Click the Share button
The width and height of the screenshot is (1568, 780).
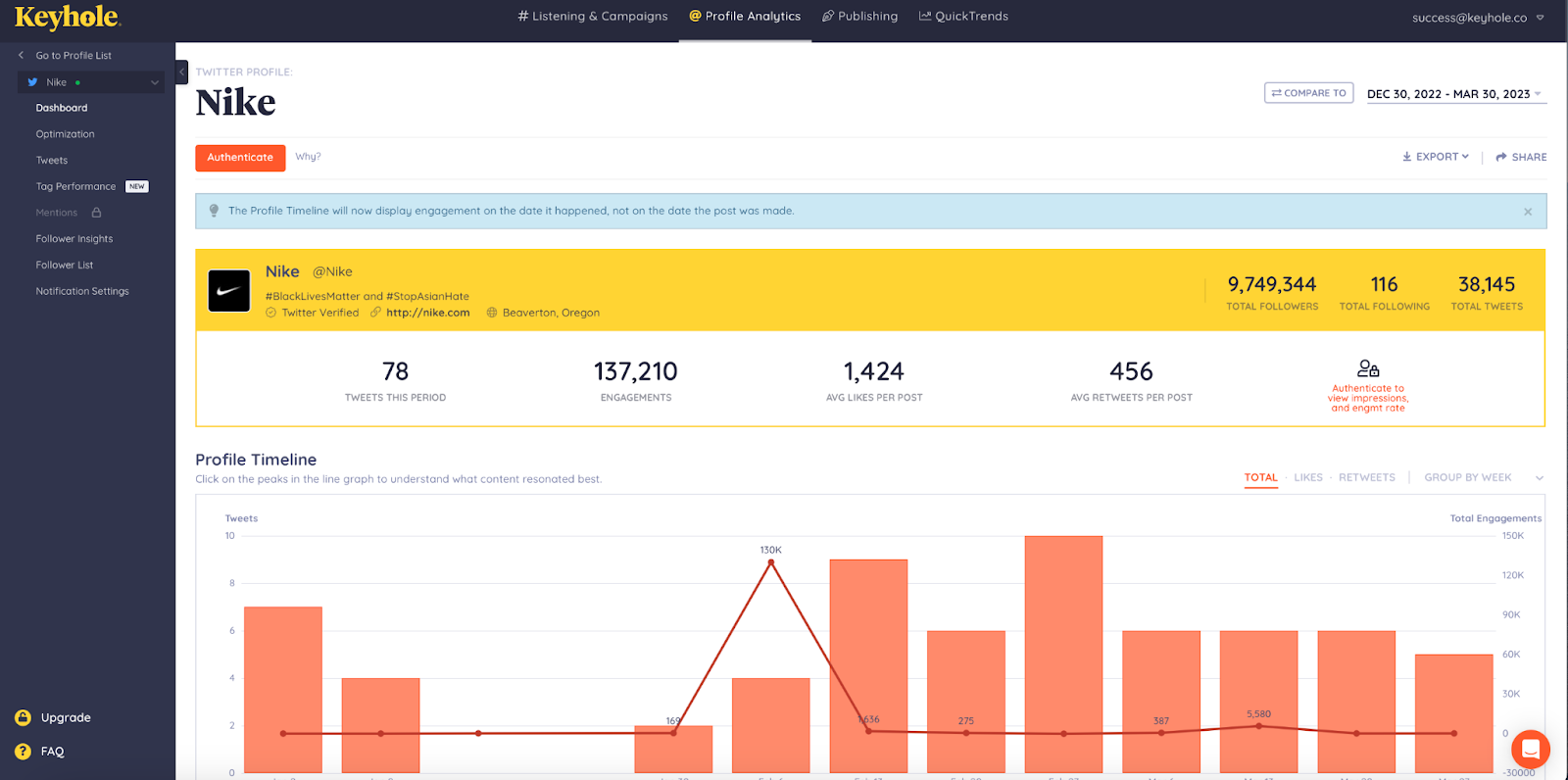pyautogui.click(x=1521, y=157)
